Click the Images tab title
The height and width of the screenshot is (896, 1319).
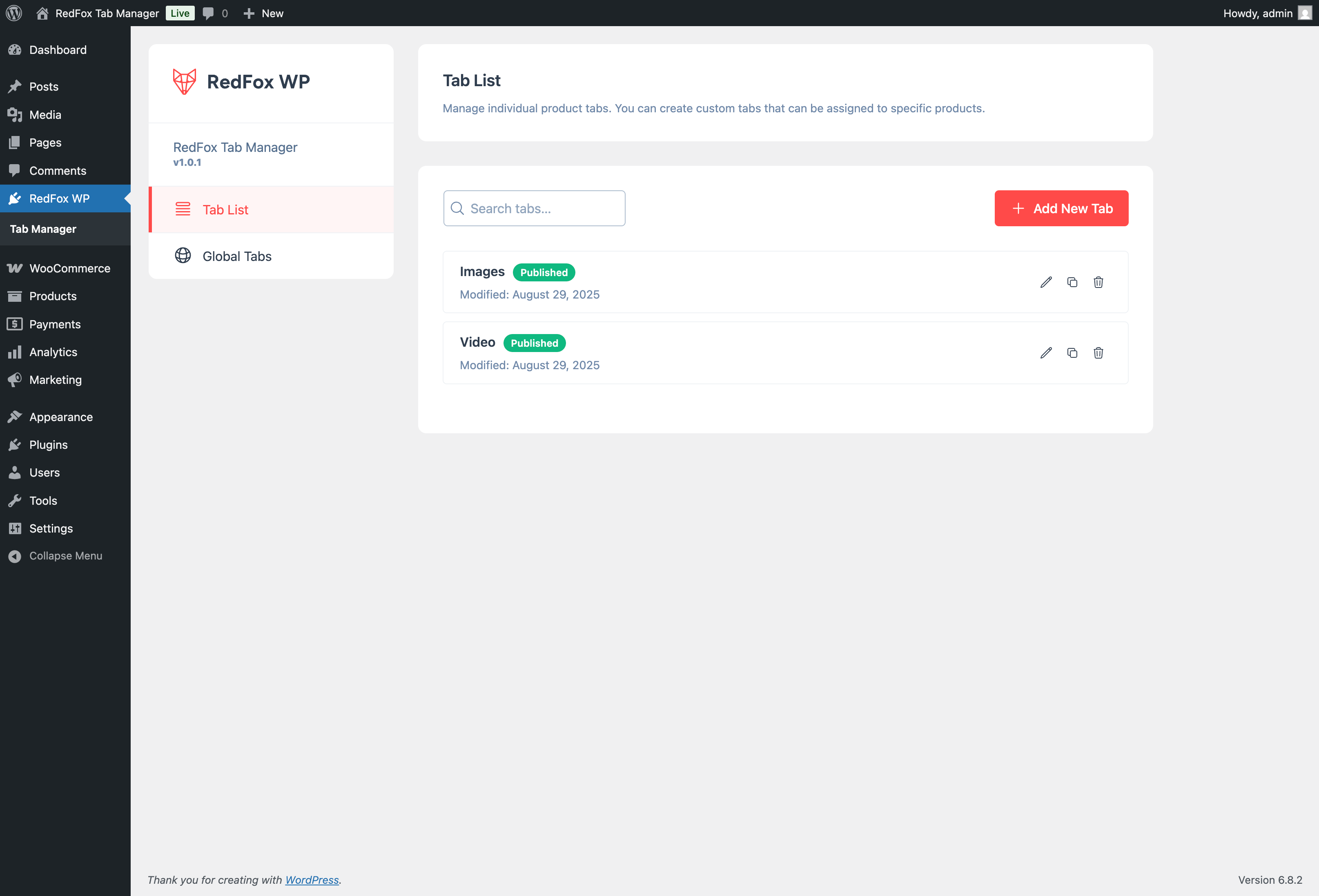[x=482, y=272]
